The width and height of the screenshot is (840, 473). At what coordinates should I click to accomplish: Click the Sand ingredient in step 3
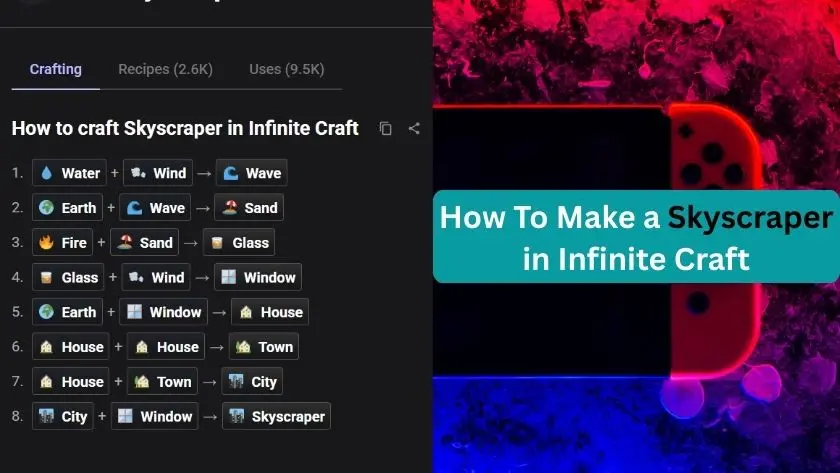pos(145,242)
